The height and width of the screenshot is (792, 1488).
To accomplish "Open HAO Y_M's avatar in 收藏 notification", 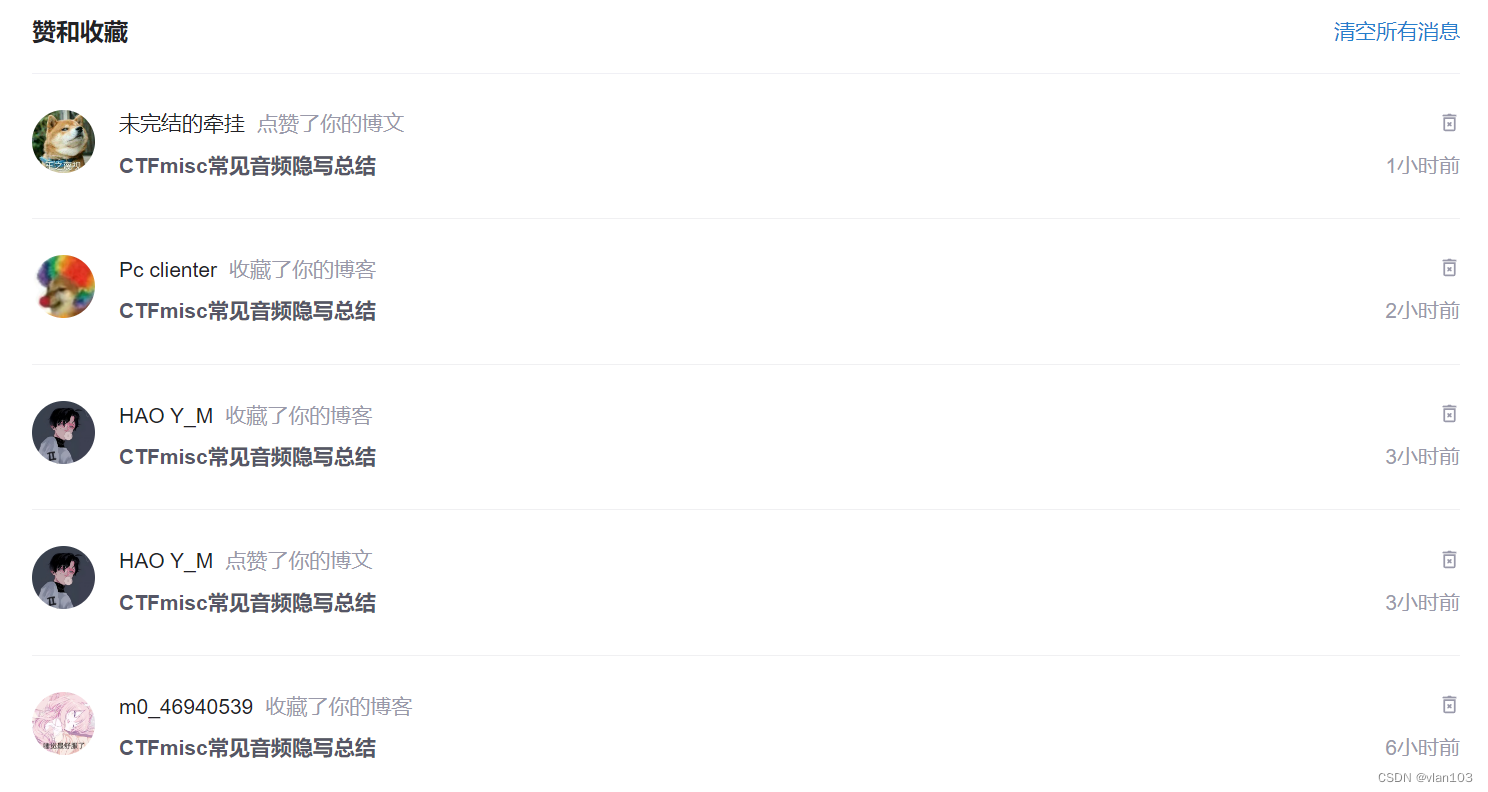I will pyautogui.click(x=64, y=433).
